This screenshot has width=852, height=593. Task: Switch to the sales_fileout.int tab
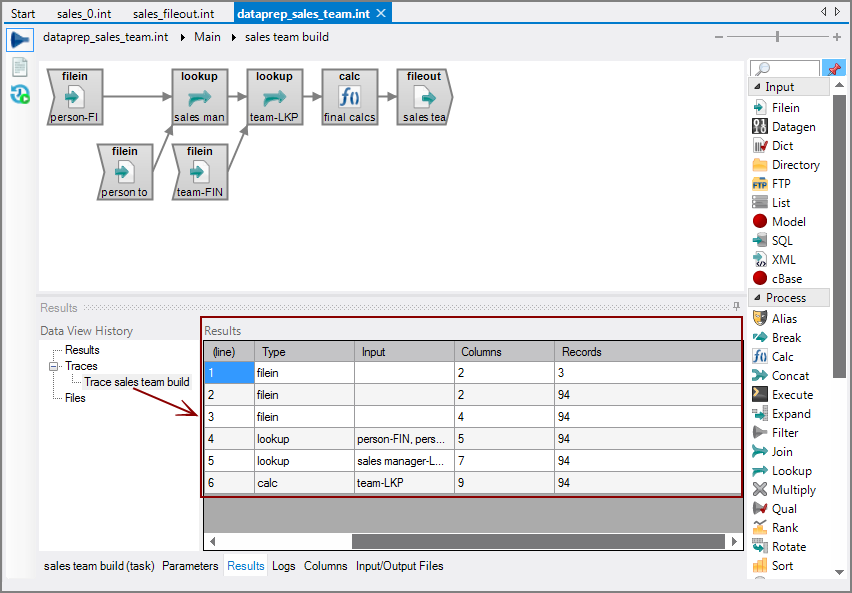click(176, 13)
